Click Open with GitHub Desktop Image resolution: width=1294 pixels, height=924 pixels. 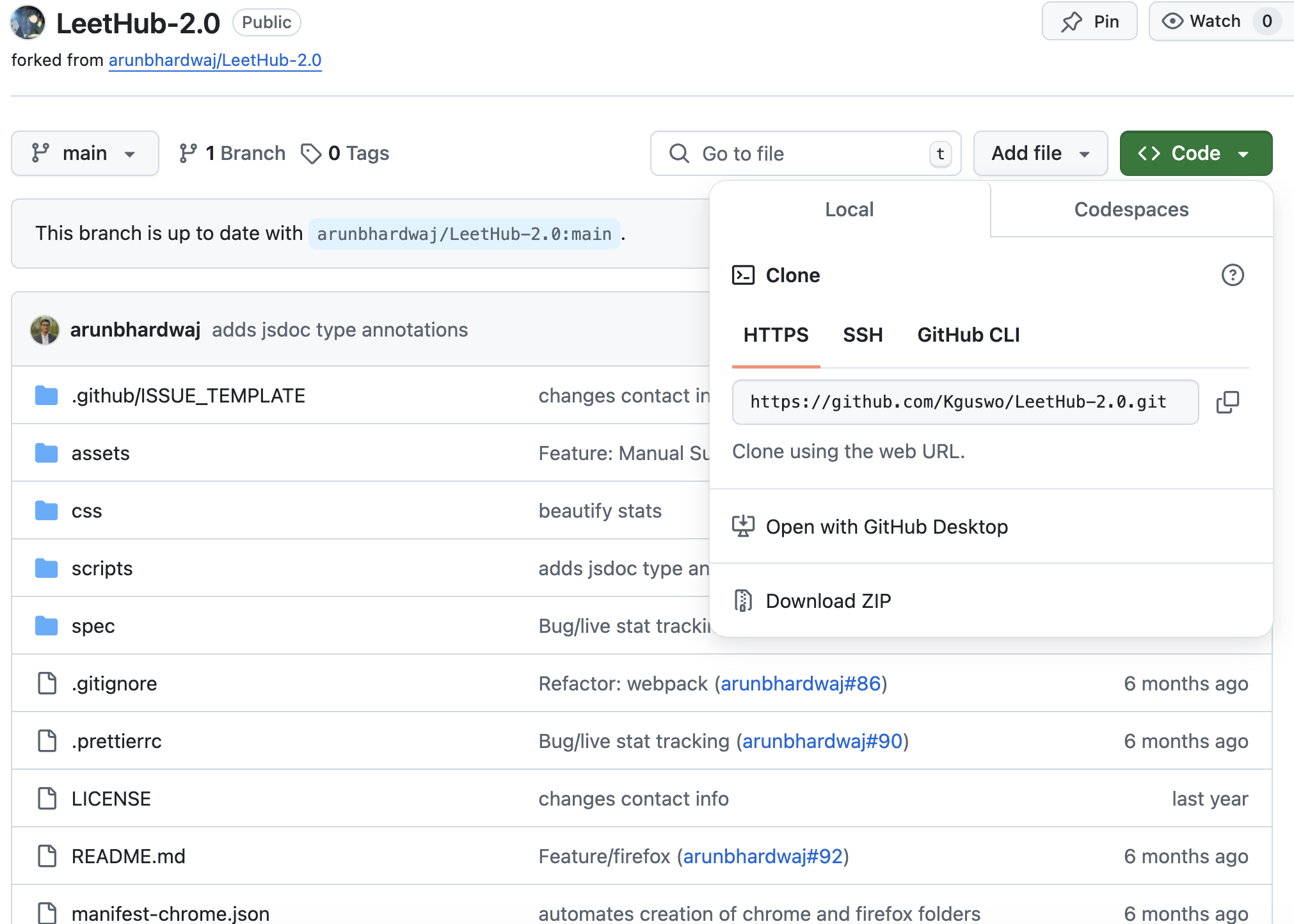(x=886, y=527)
